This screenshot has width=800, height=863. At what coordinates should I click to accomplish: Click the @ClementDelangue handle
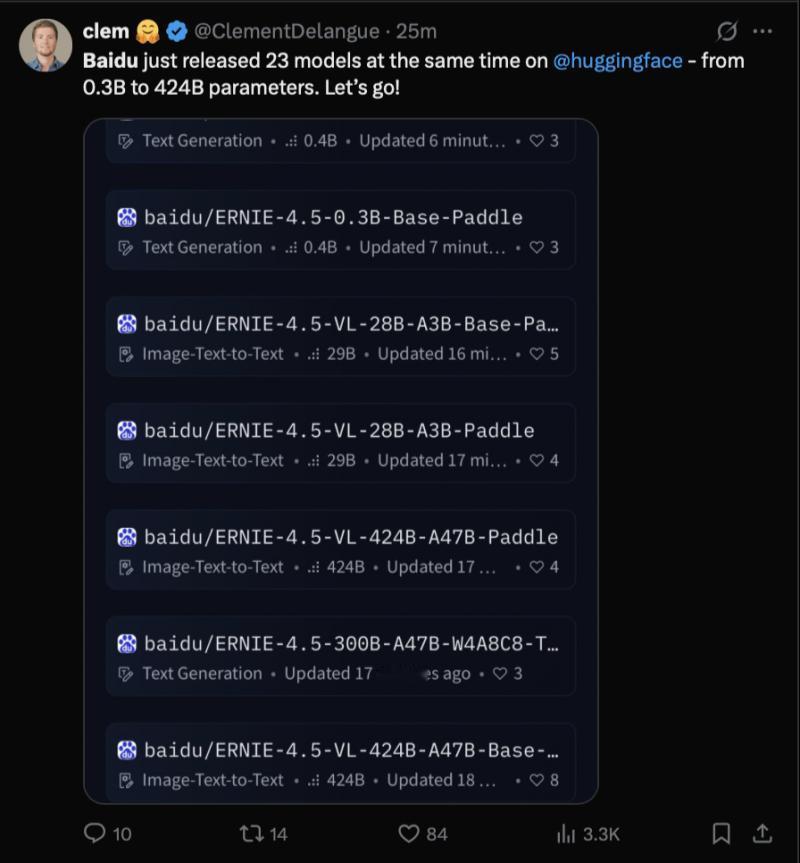[x=287, y=31]
